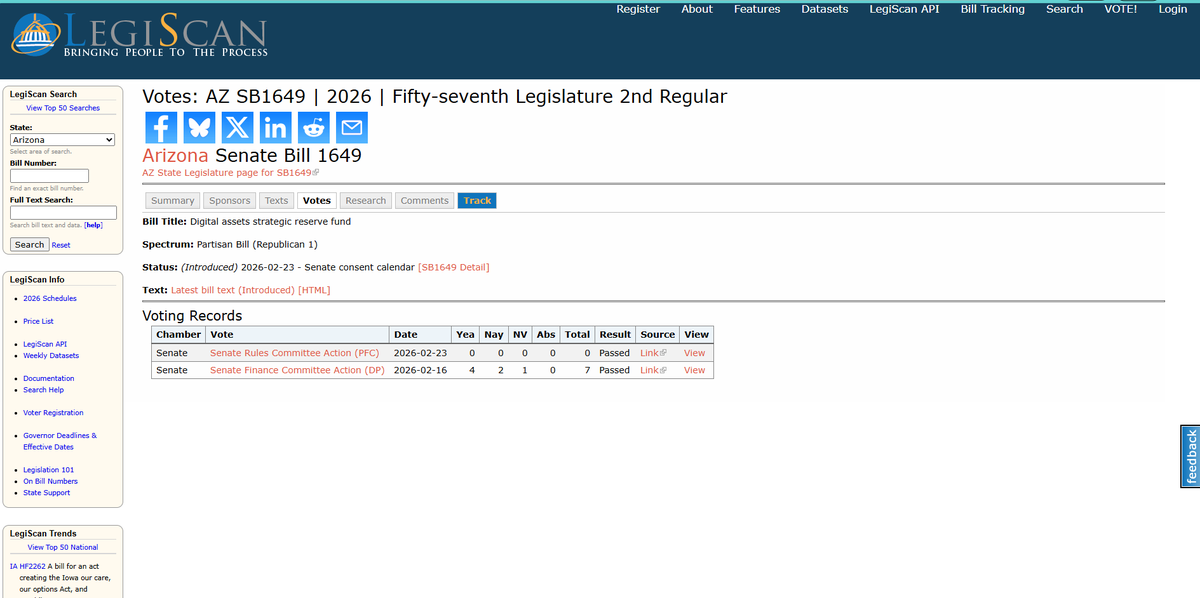Click the Full Text Search input field

(x=63, y=212)
